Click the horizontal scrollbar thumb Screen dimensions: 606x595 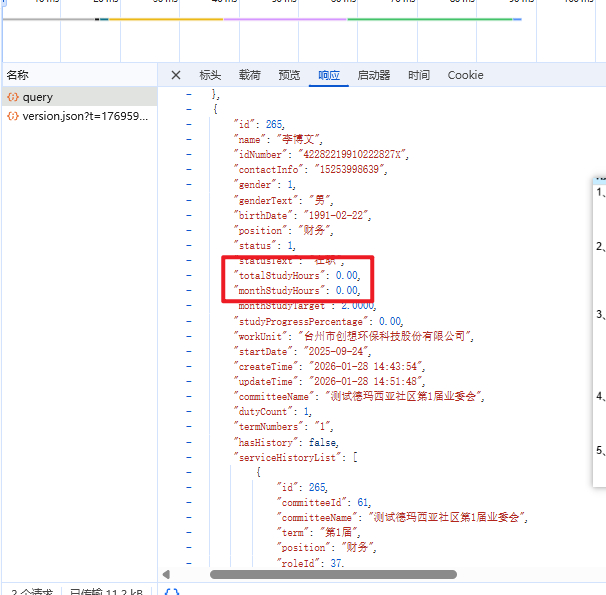[x=333, y=575]
